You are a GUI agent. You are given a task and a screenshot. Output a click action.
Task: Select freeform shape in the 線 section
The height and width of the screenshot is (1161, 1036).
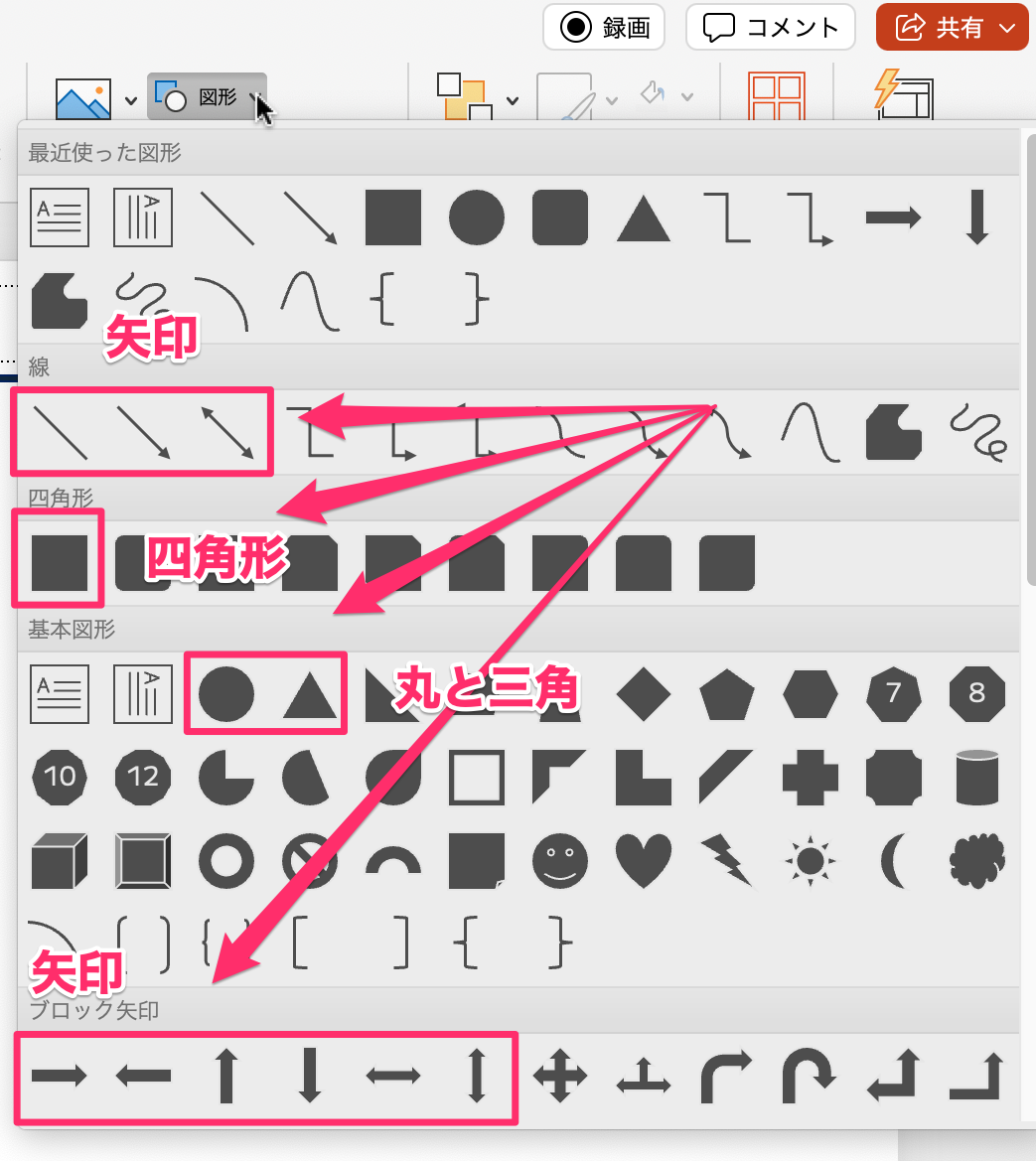(x=894, y=432)
